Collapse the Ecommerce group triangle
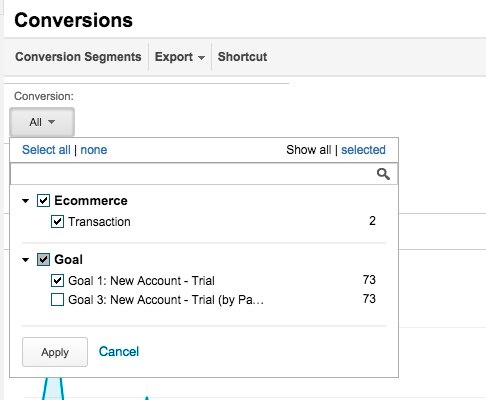The height and width of the screenshot is (400, 486). tap(25, 201)
